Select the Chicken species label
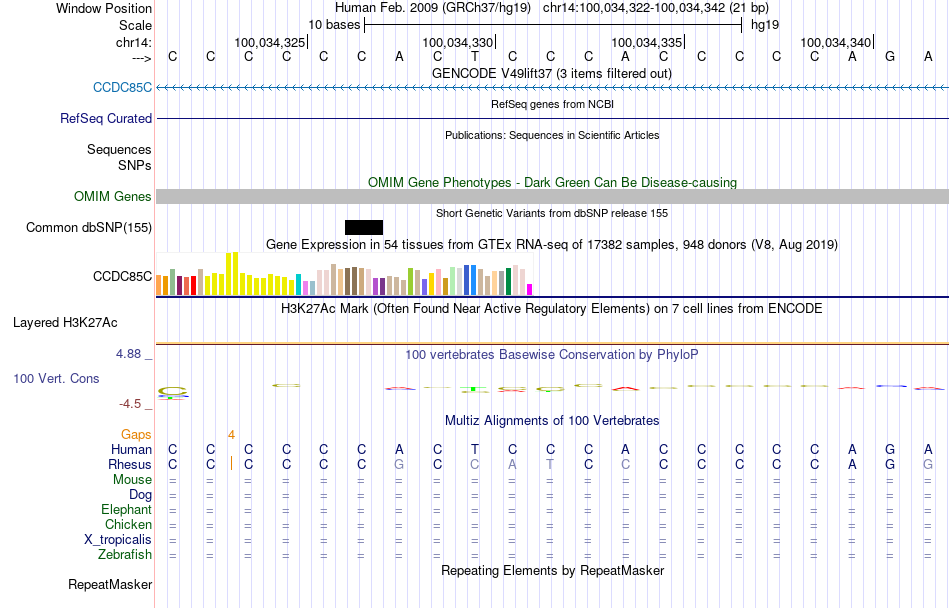 pyautogui.click(x=128, y=524)
